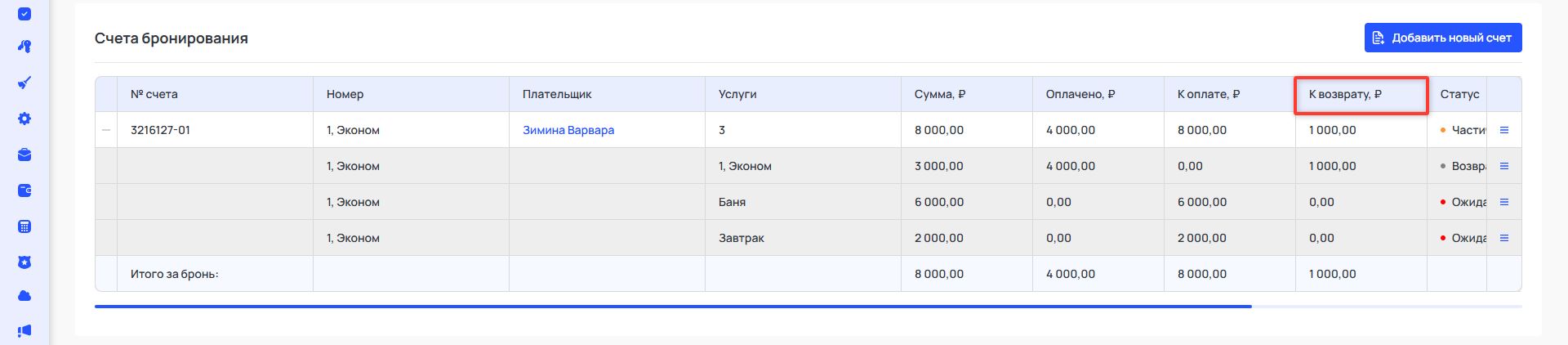Screen dimensions: 1568x345
Task: Click the cloud icon in sidebar
Action: click(24, 296)
